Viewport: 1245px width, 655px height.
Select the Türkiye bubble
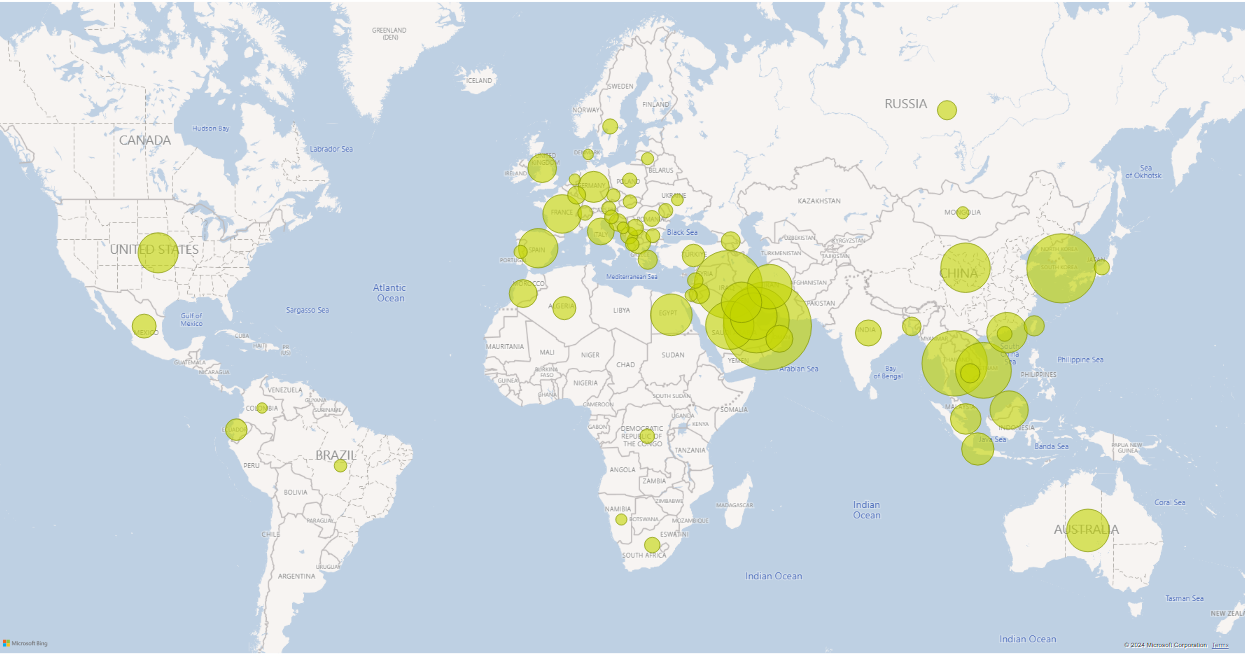click(x=693, y=255)
